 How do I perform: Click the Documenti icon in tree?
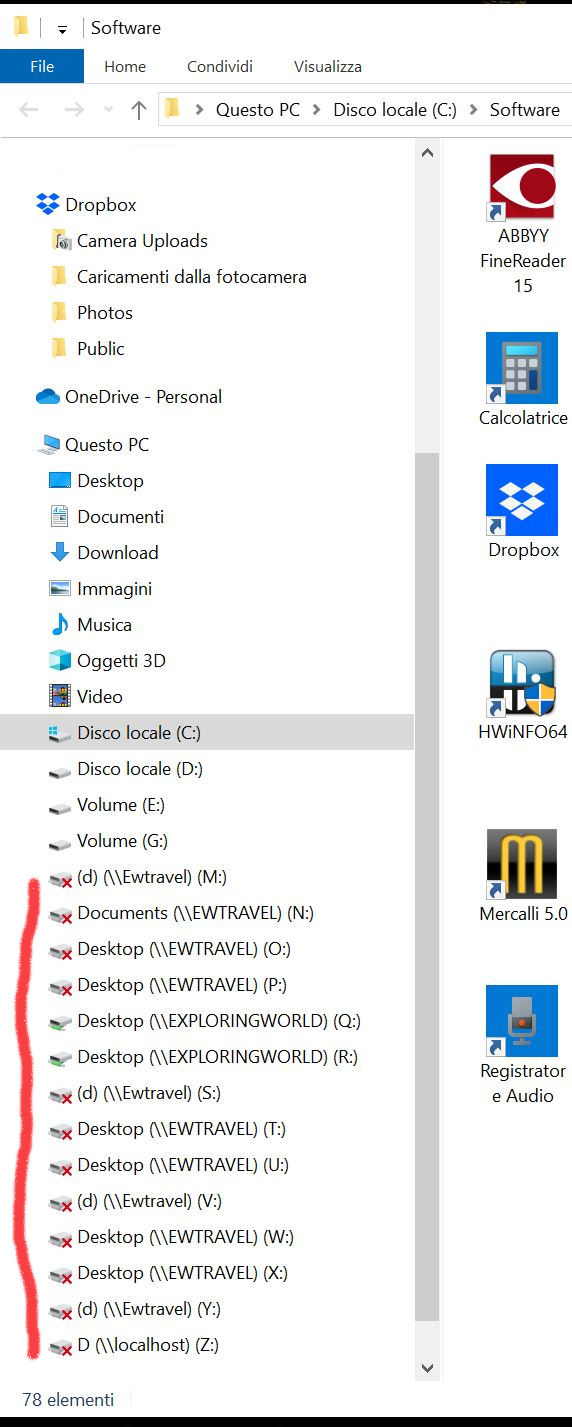[x=60, y=517]
